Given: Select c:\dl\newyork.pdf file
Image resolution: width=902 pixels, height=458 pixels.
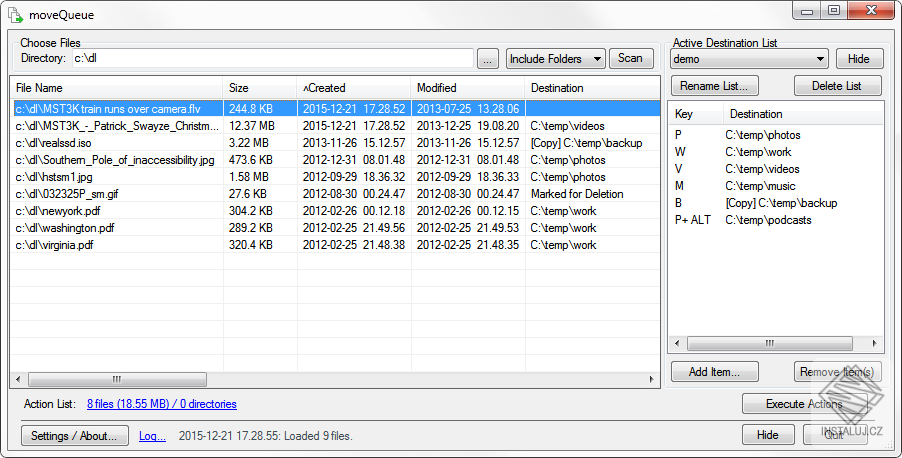Looking at the screenshot, I should tap(335, 211).
